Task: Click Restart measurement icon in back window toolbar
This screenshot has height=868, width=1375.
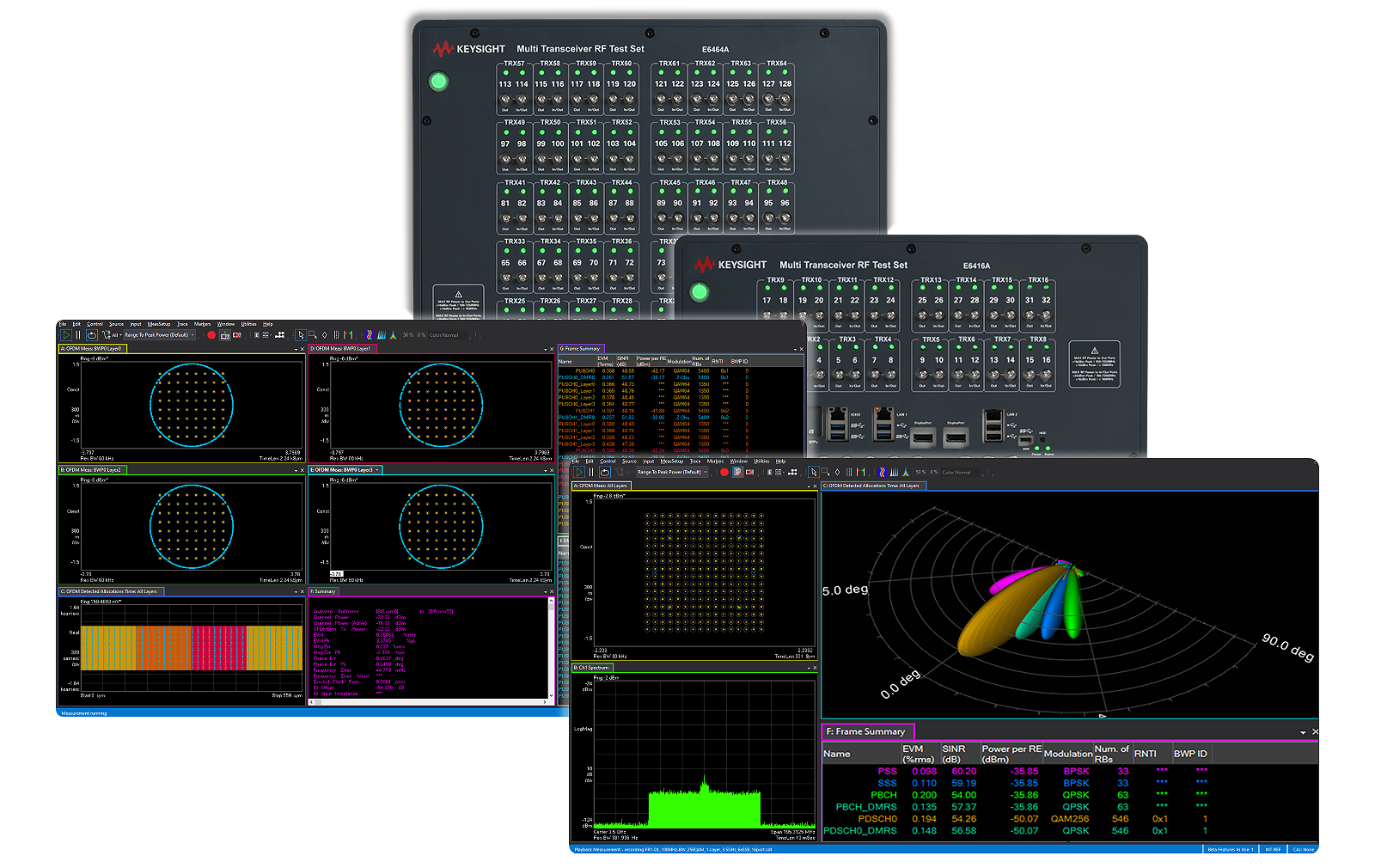Action: pos(92,335)
